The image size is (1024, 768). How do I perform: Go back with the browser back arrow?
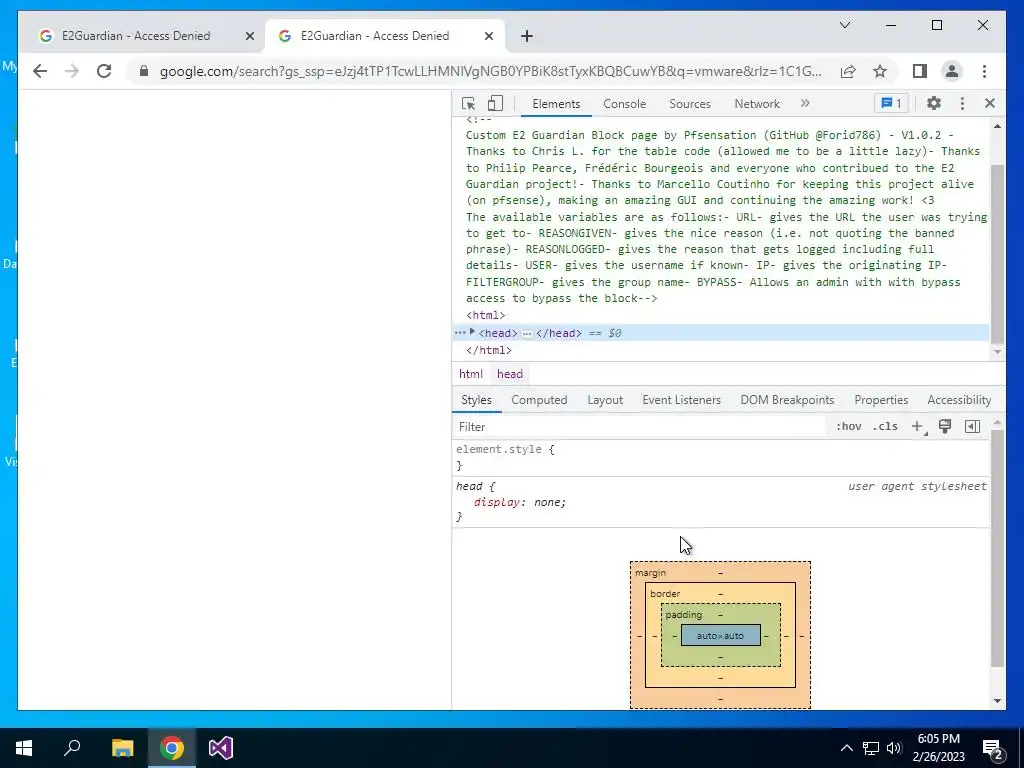point(40,71)
